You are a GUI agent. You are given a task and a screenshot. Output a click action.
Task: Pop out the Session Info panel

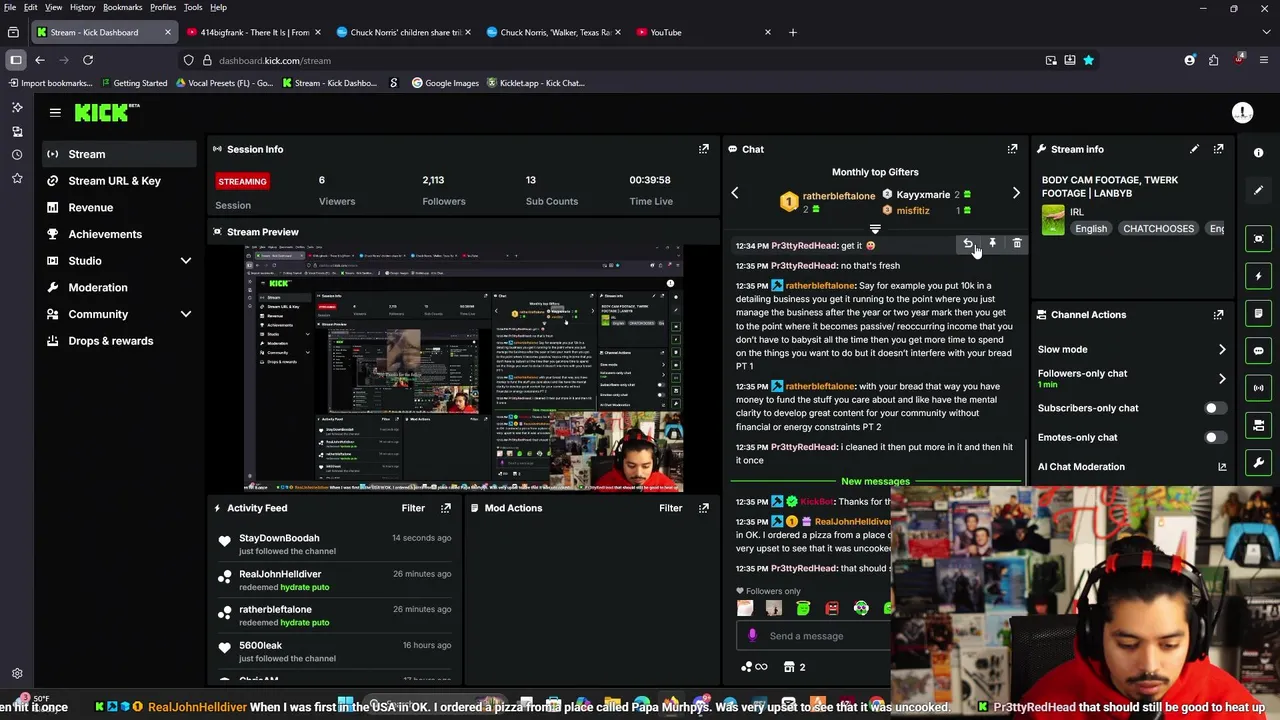pyautogui.click(x=704, y=149)
